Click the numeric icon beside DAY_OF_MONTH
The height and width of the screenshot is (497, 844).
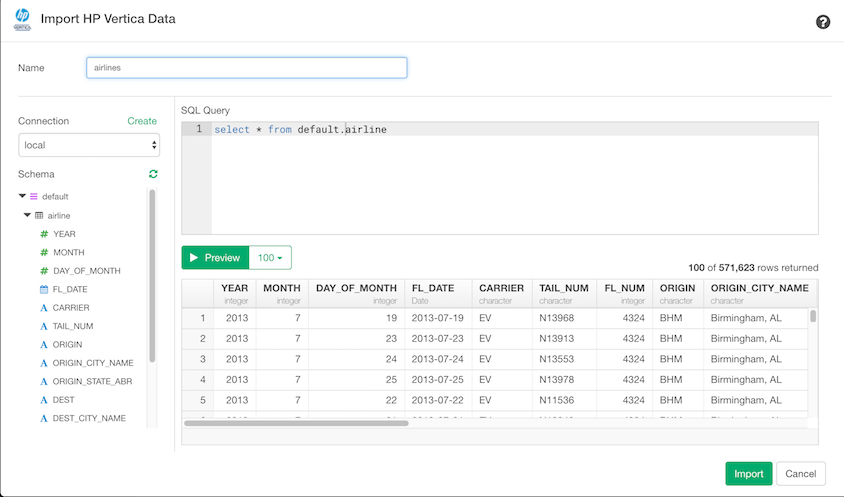(44, 271)
